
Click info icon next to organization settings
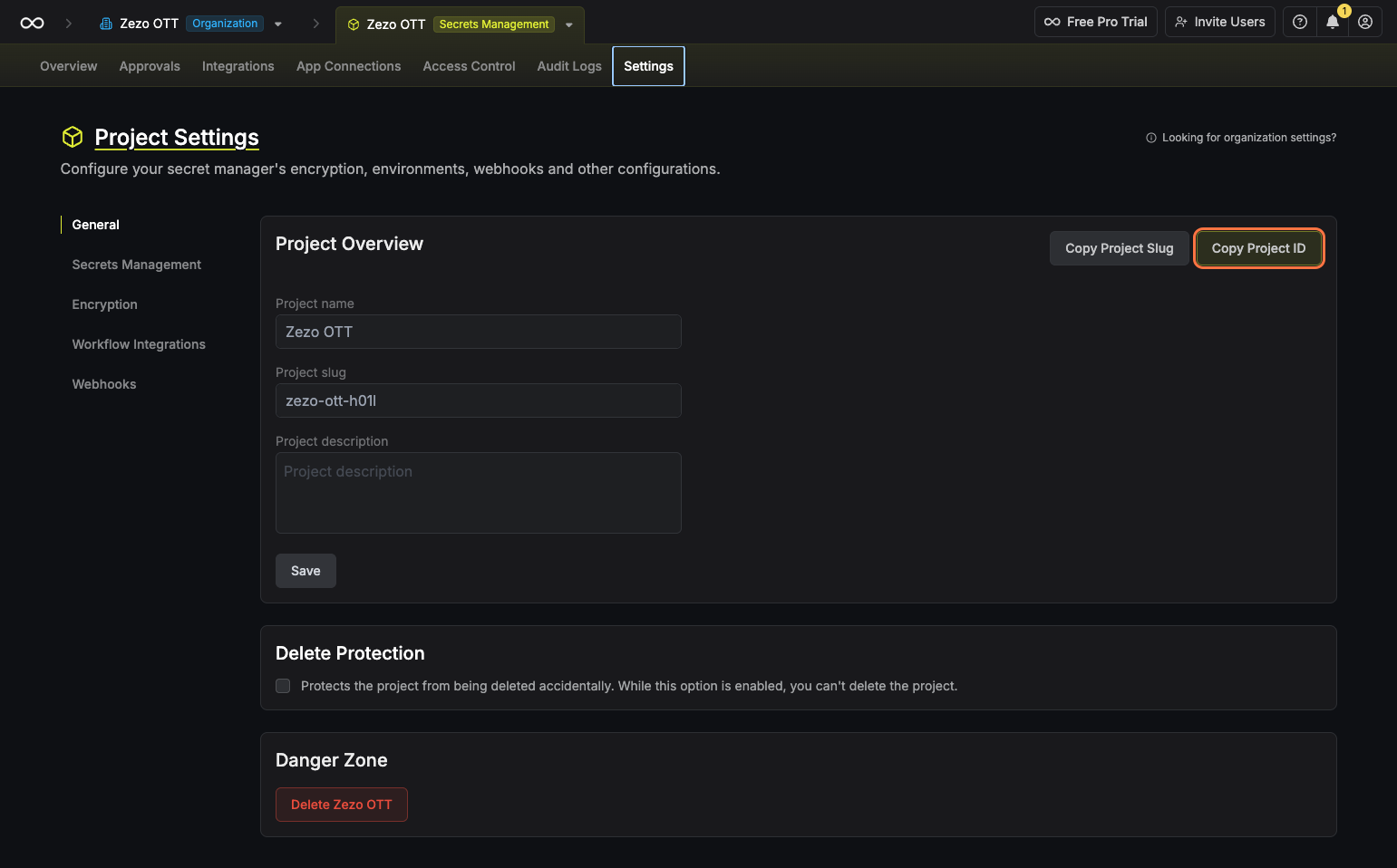[1150, 138]
